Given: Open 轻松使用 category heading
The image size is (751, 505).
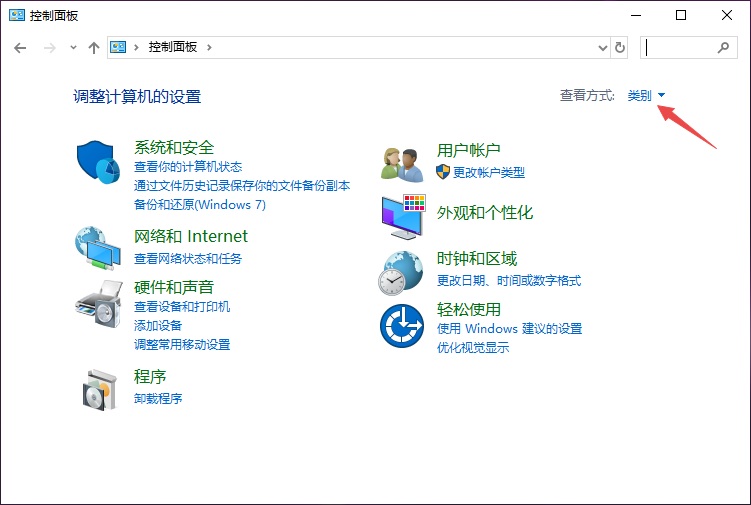Looking at the screenshot, I should tap(468, 310).
